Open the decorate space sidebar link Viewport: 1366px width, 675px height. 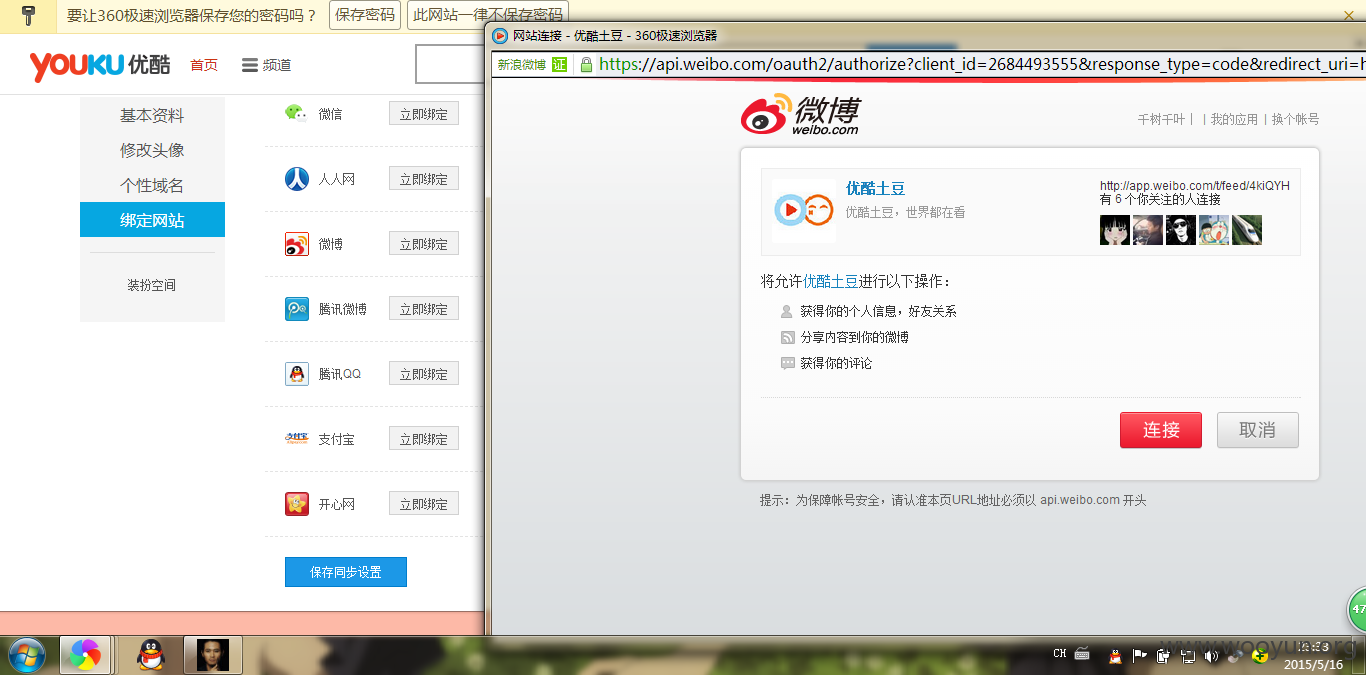pos(152,285)
